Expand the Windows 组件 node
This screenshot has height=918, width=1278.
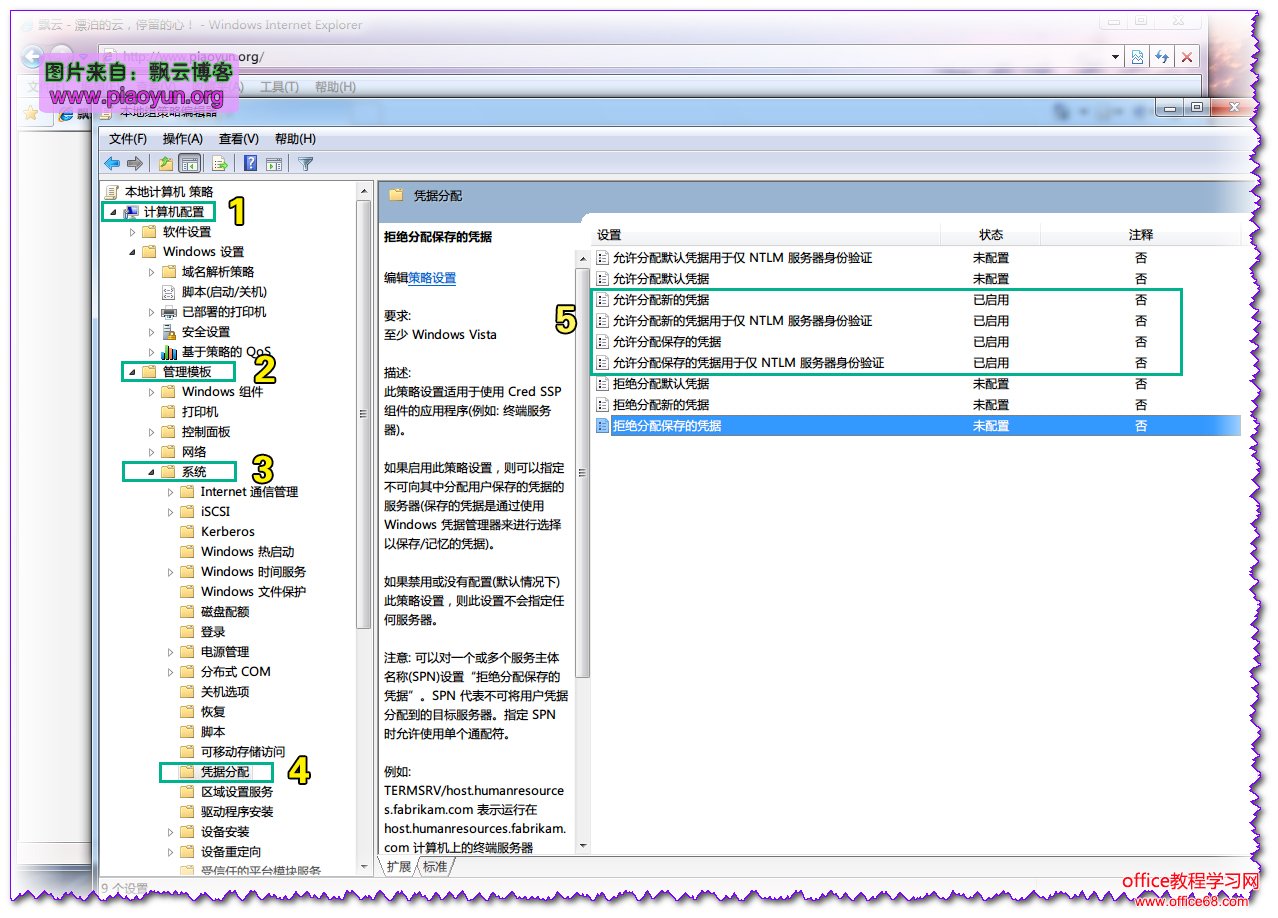pyautogui.click(x=151, y=392)
